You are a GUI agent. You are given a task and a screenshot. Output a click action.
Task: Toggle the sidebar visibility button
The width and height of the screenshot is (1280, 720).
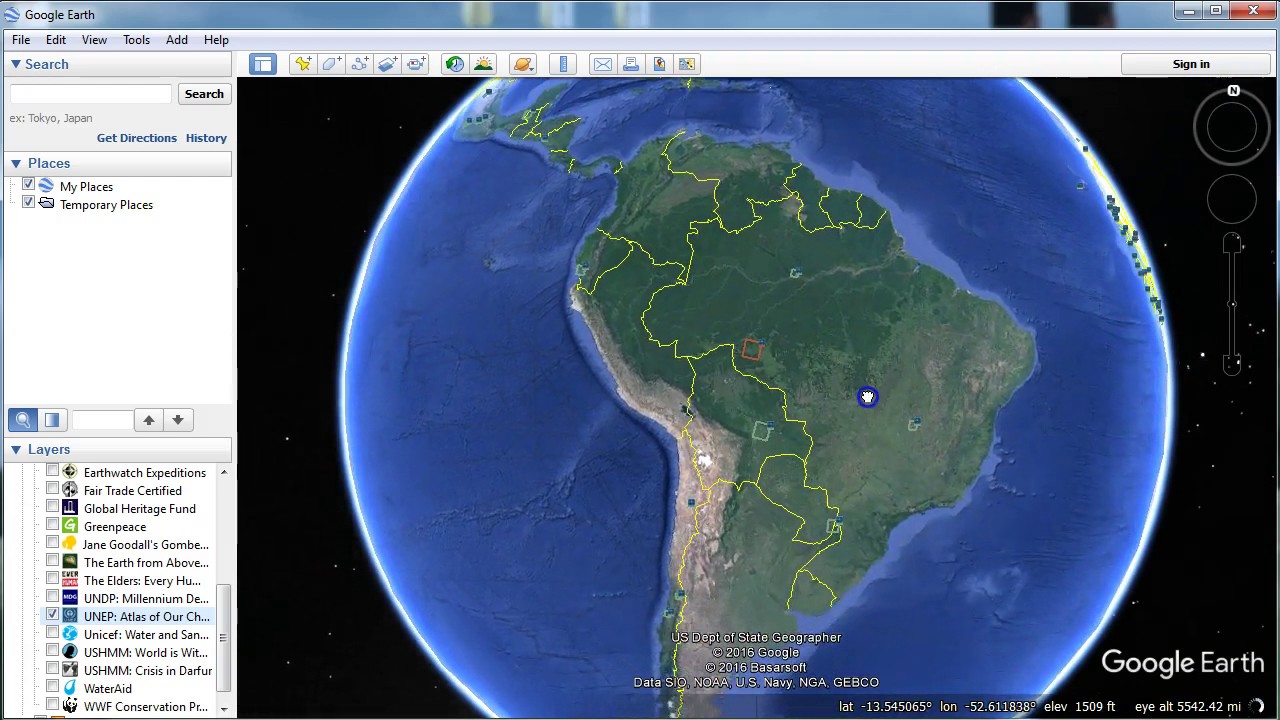(263, 64)
